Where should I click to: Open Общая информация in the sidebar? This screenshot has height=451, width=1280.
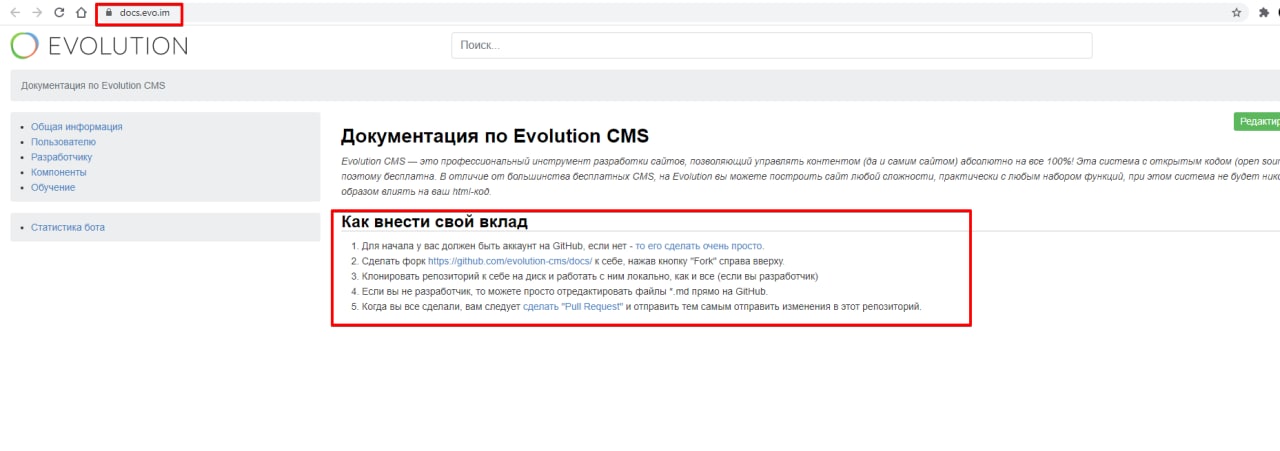77,127
